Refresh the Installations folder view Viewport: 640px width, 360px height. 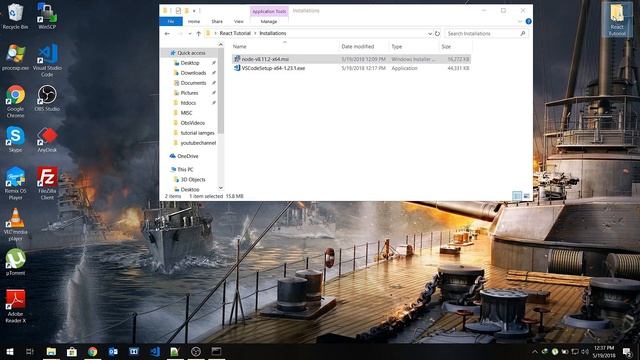pyautogui.click(x=437, y=33)
